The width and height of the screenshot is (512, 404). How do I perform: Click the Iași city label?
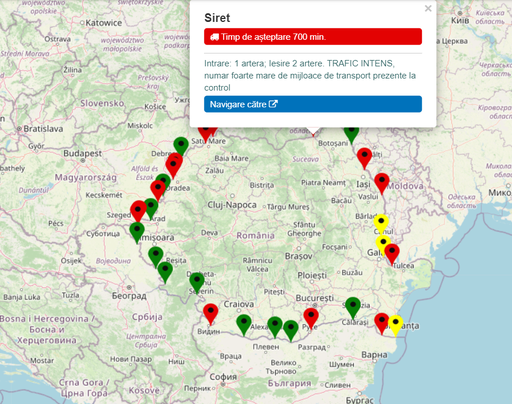(x=363, y=184)
